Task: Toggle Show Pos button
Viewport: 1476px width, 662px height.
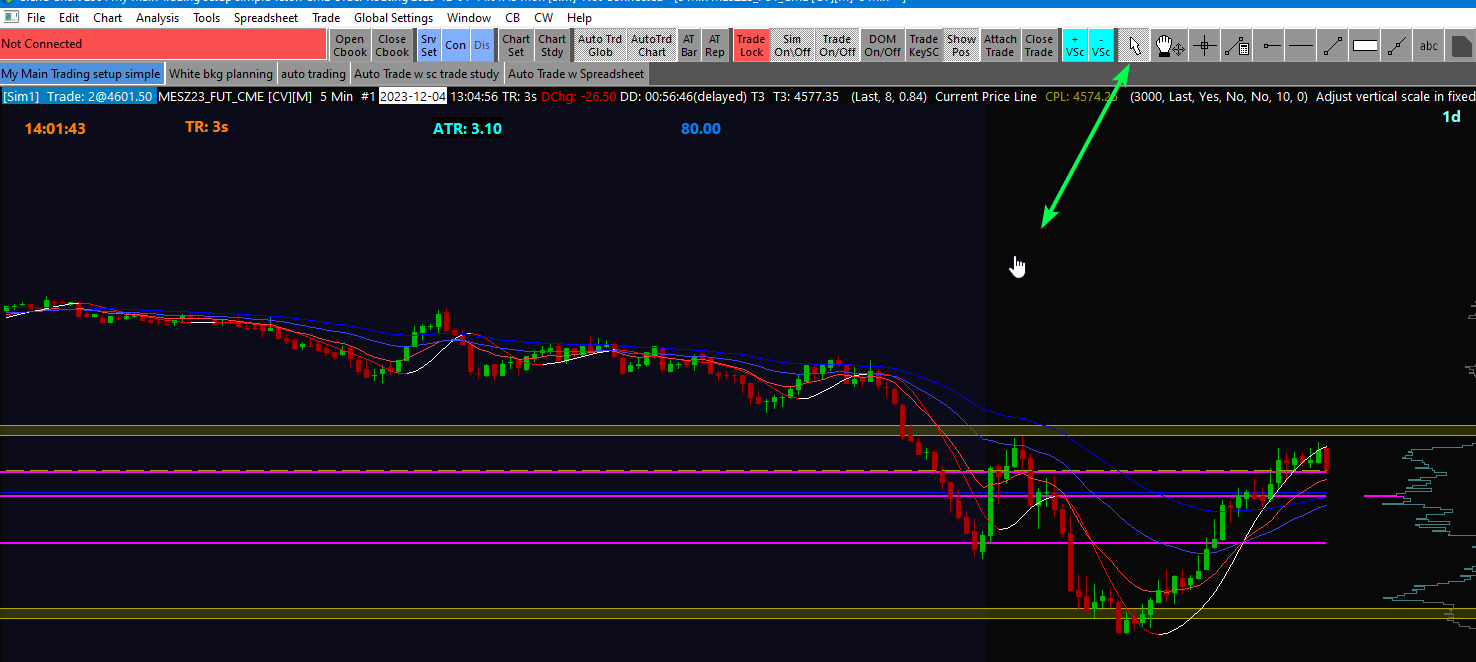Action: [x=961, y=45]
